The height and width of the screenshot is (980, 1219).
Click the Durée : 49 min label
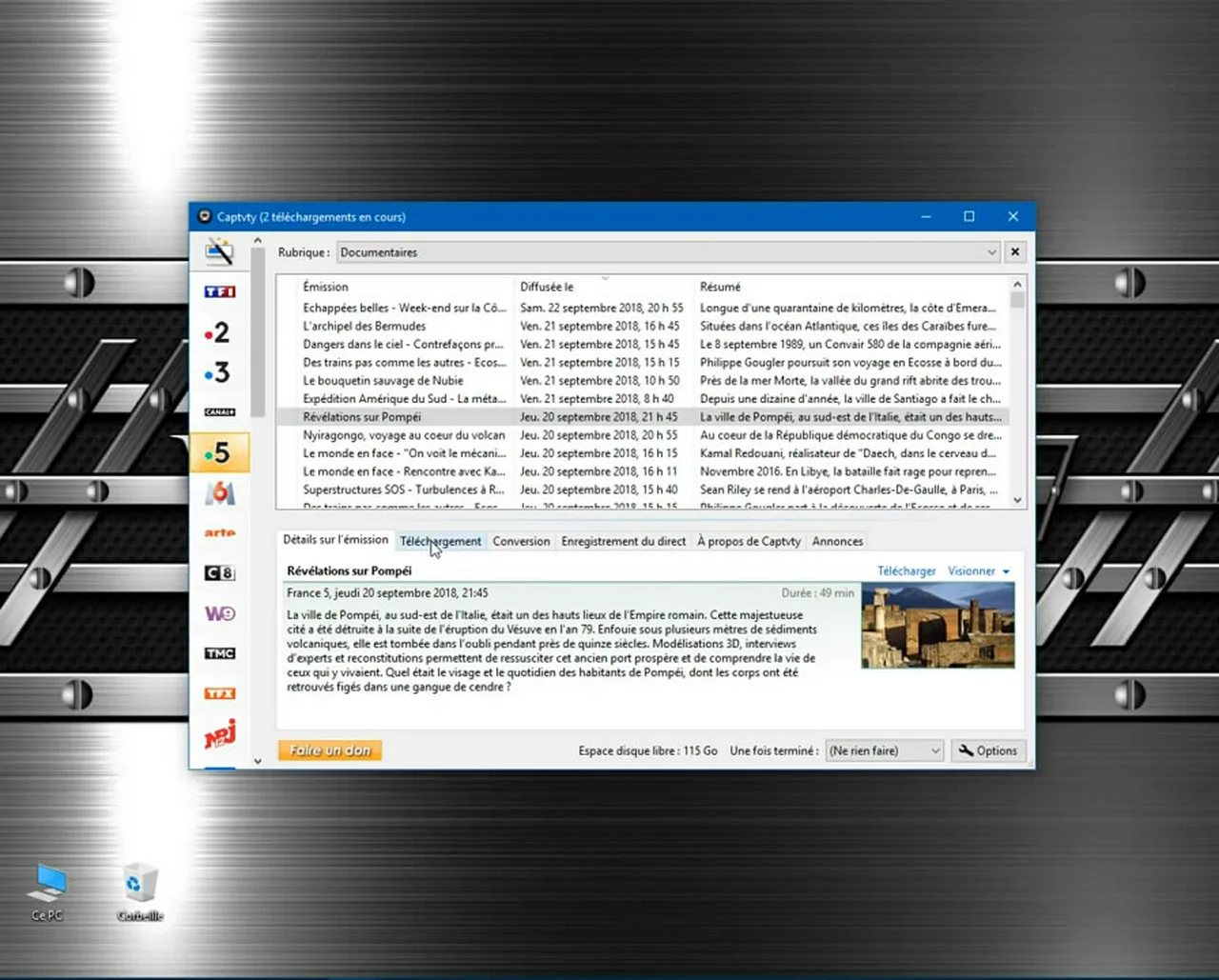coord(818,592)
